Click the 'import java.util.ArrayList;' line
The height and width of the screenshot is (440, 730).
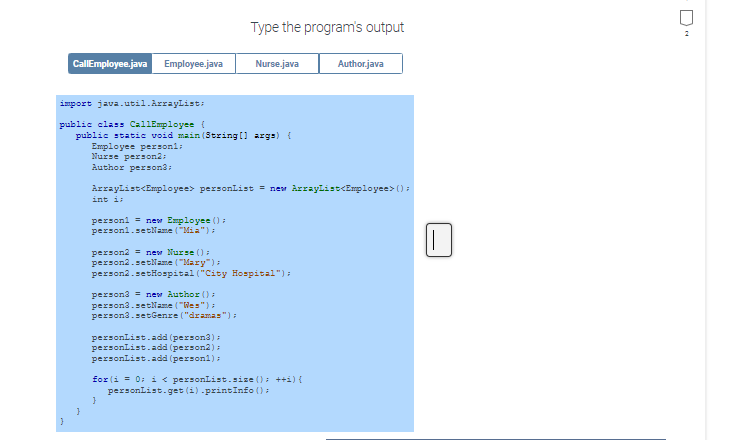point(132,103)
